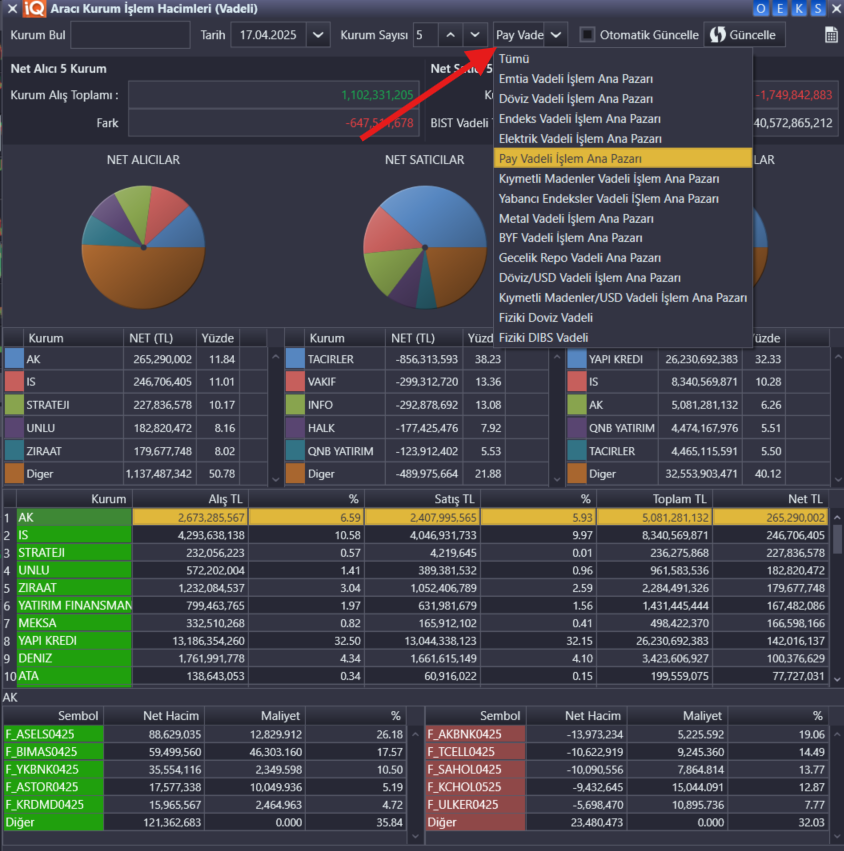Click the iQ application logo icon
This screenshot has width=844, height=851.
tap(34, 9)
